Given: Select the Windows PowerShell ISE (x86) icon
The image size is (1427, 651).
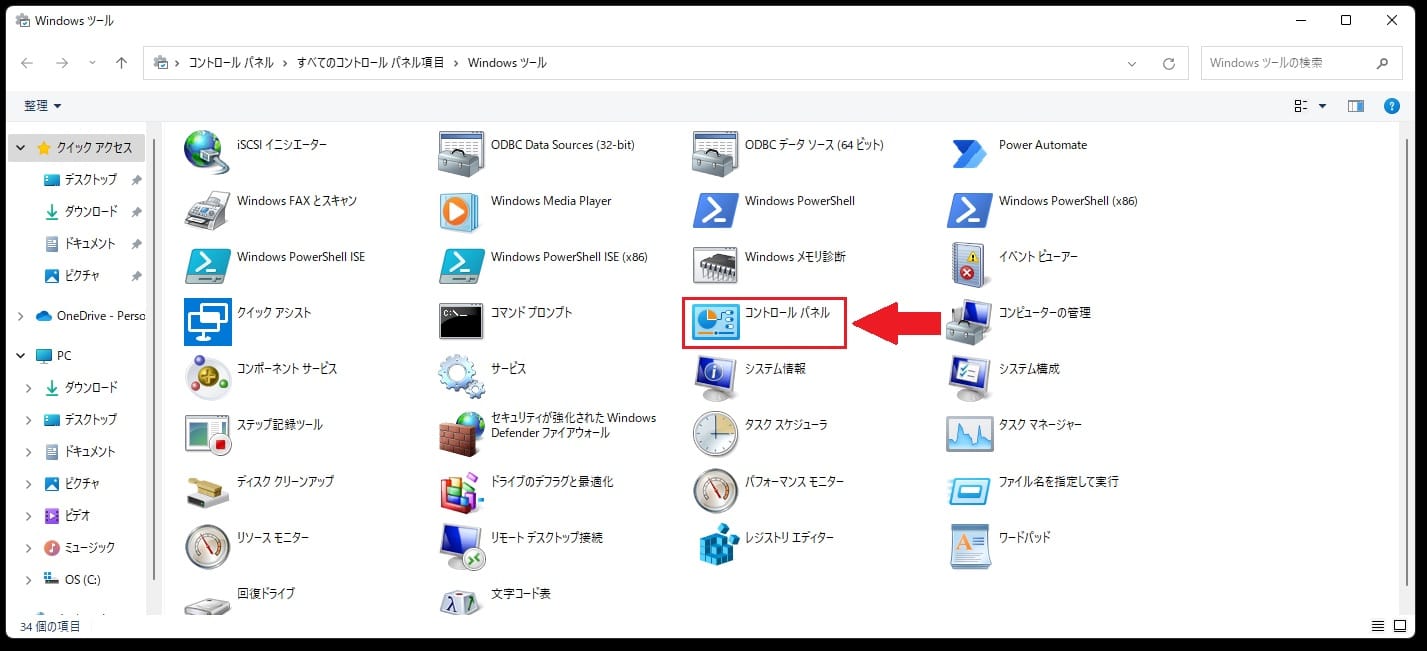Looking at the screenshot, I should (x=461, y=265).
